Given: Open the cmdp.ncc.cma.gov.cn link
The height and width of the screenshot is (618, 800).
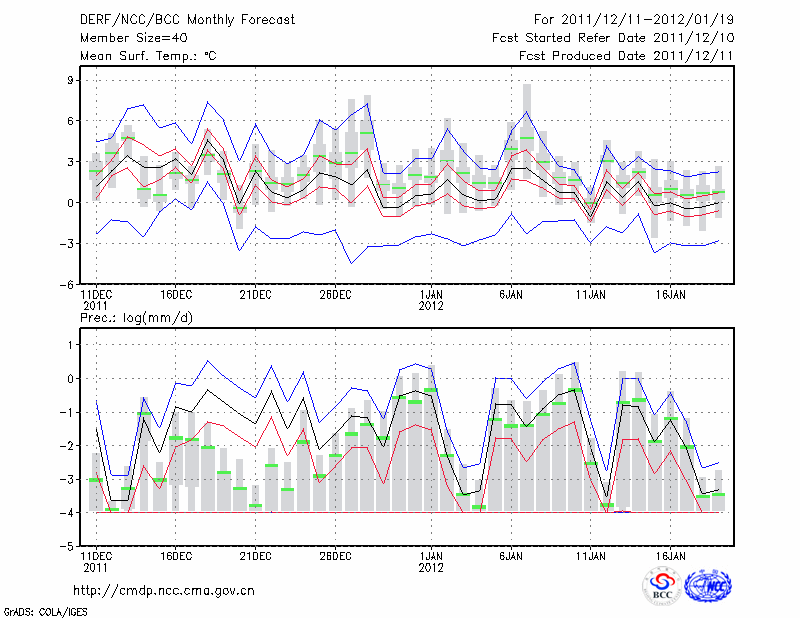Looking at the screenshot, I should [x=164, y=590].
